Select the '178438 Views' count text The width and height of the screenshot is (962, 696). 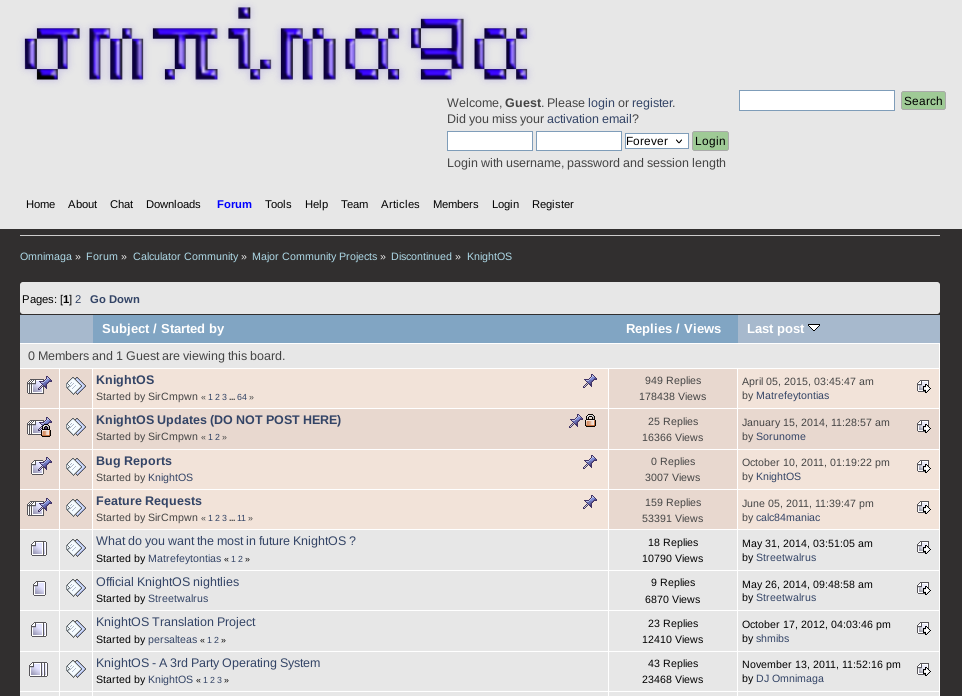pos(672,396)
